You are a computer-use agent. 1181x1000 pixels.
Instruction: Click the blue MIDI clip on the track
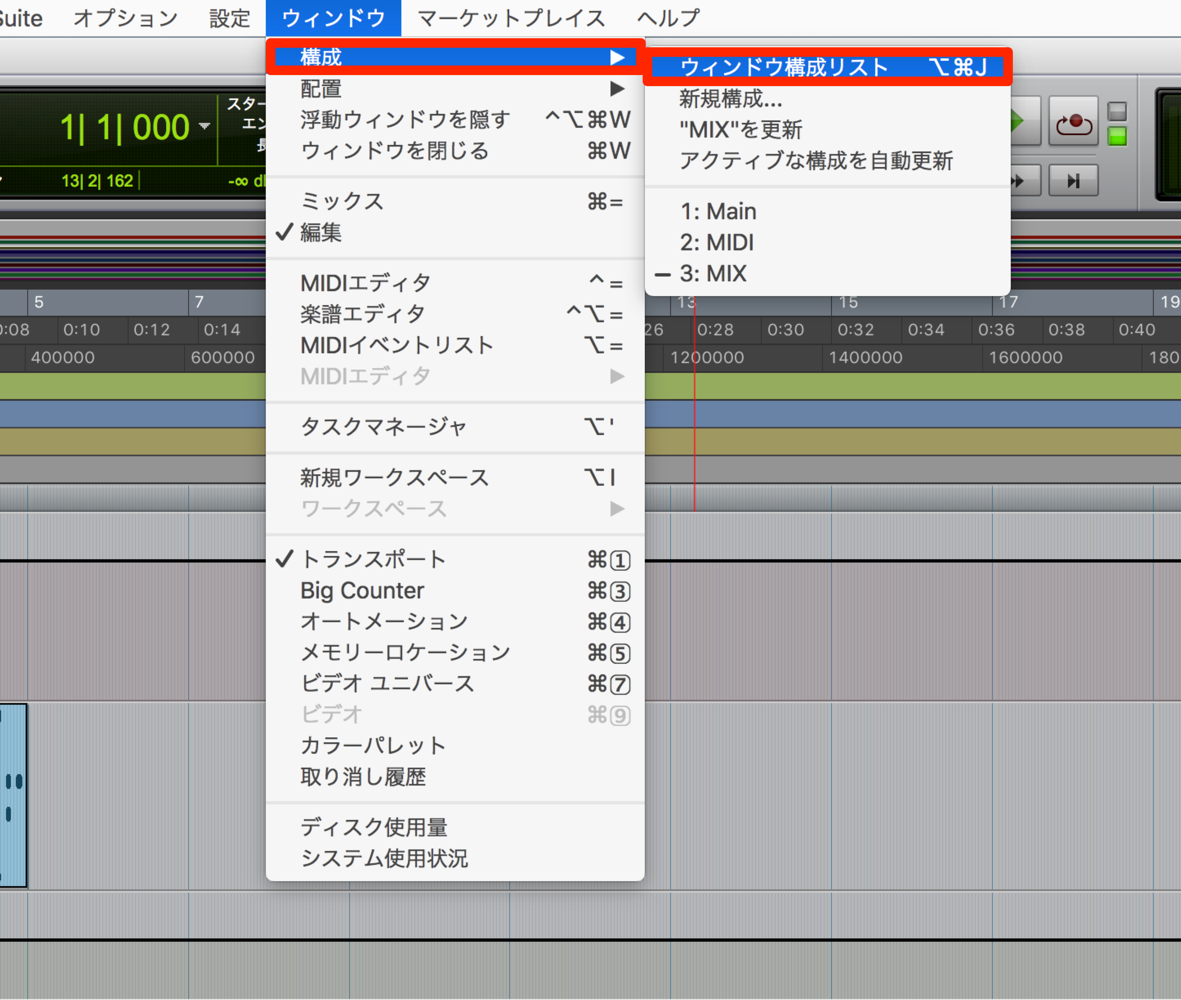tap(13, 795)
